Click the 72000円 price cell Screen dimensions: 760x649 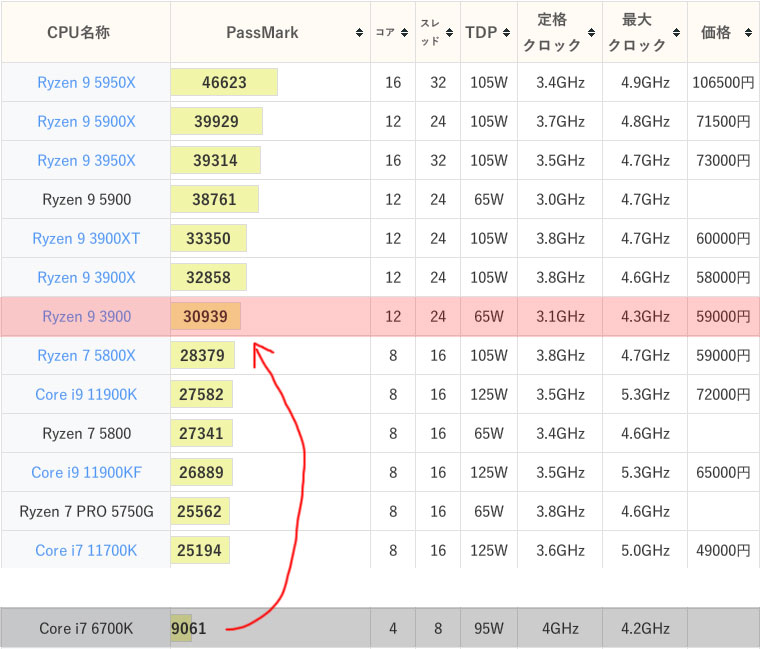[723, 395]
